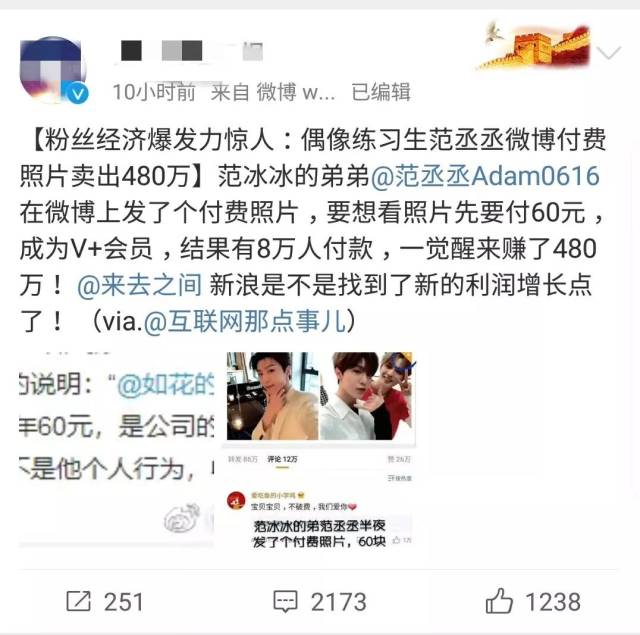Click the Great Wall banner decoration
This screenshot has height=635, width=640.
click(x=536, y=46)
